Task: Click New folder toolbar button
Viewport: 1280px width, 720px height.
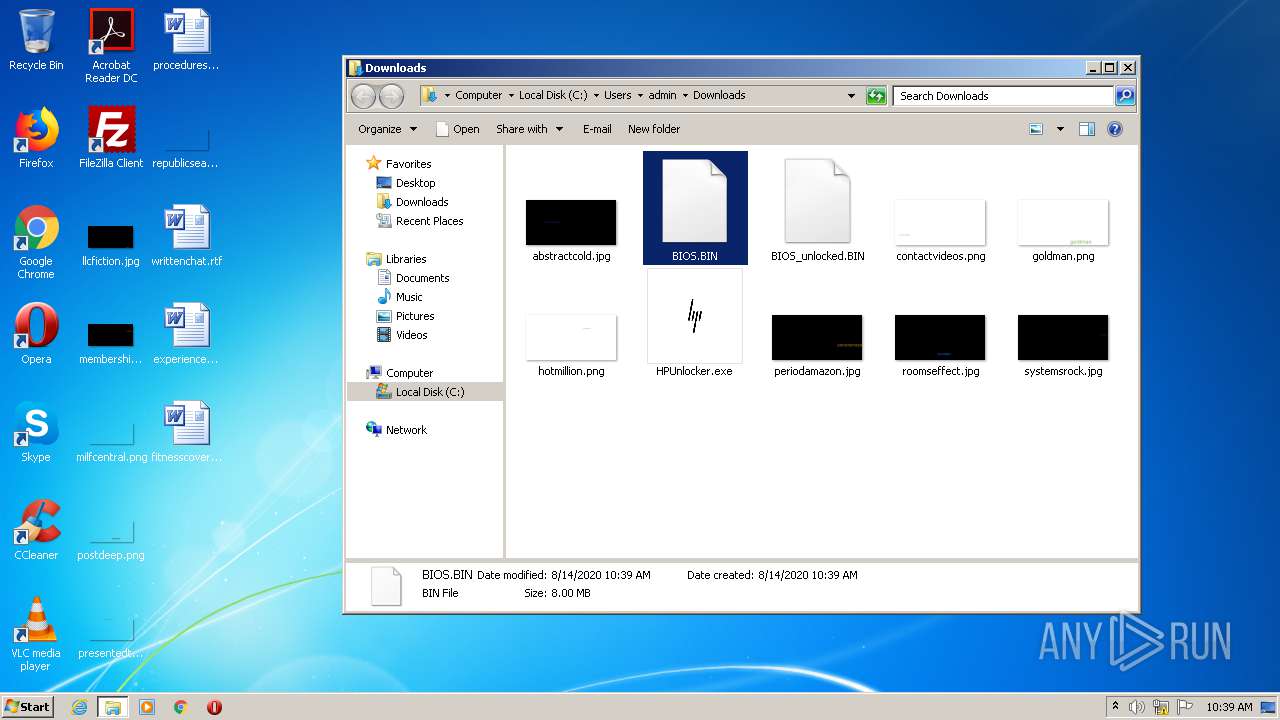Action: (x=654, y=129)
